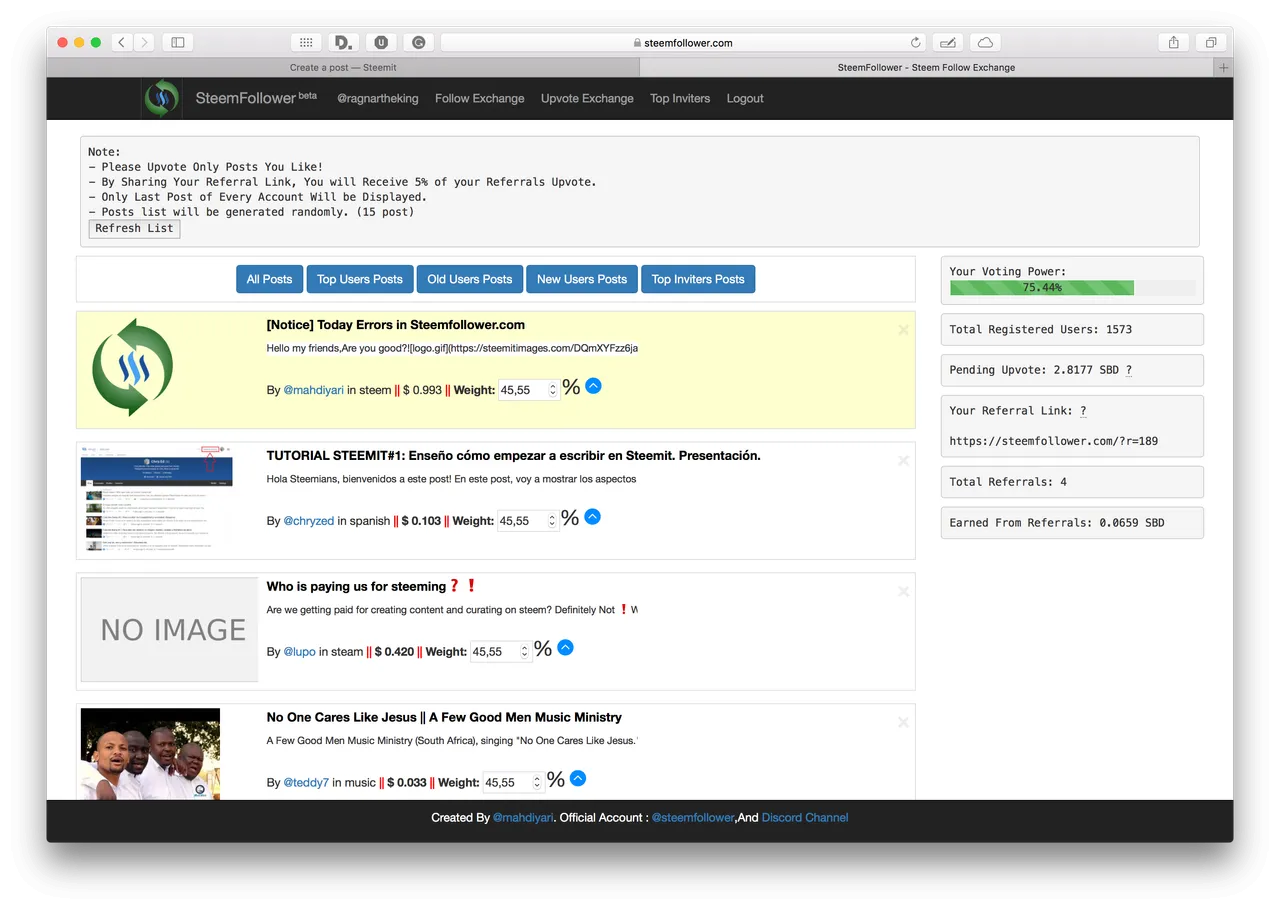Viewport: 1280px width, 909px height.
Task: Go back with Safari's back arrow
Action: click(122, 42)
